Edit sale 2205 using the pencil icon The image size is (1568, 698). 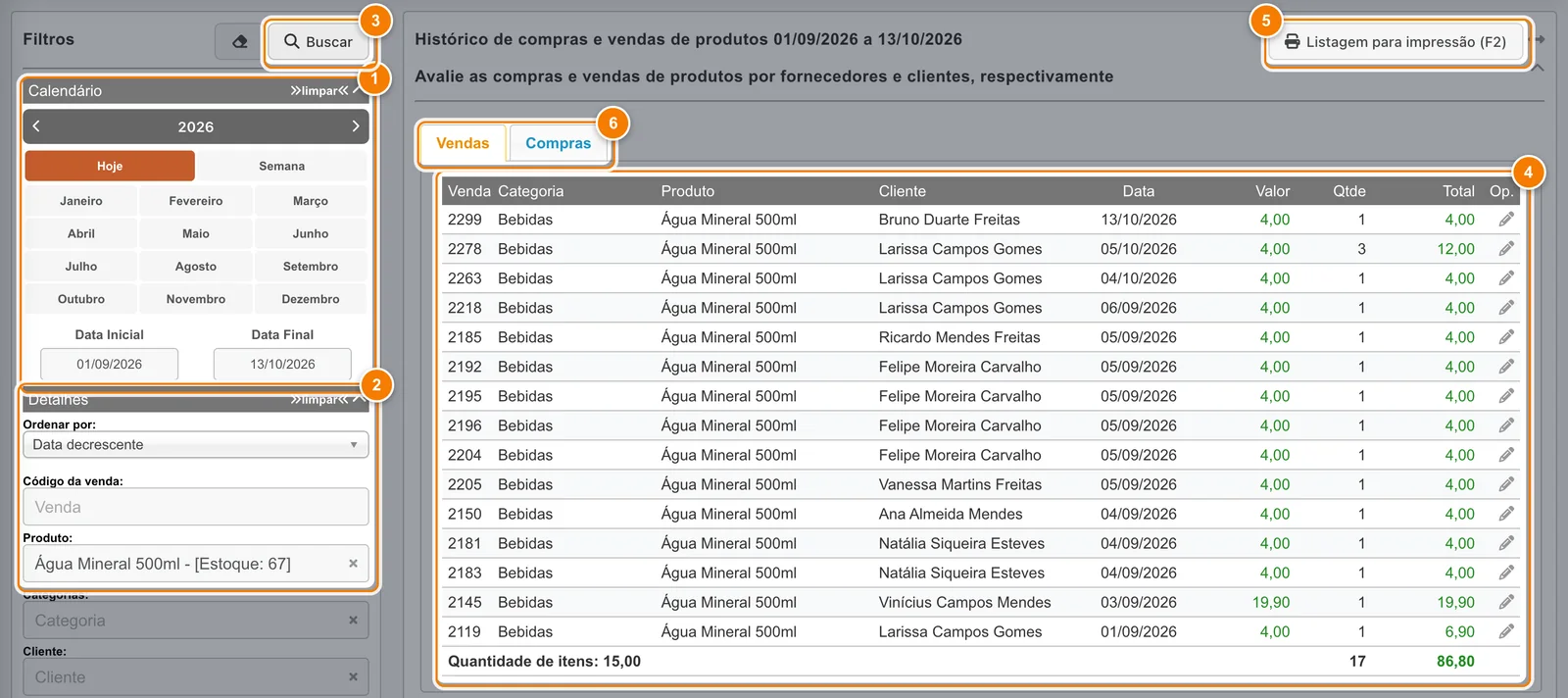pyautogui.click(x=1506, y=484)
